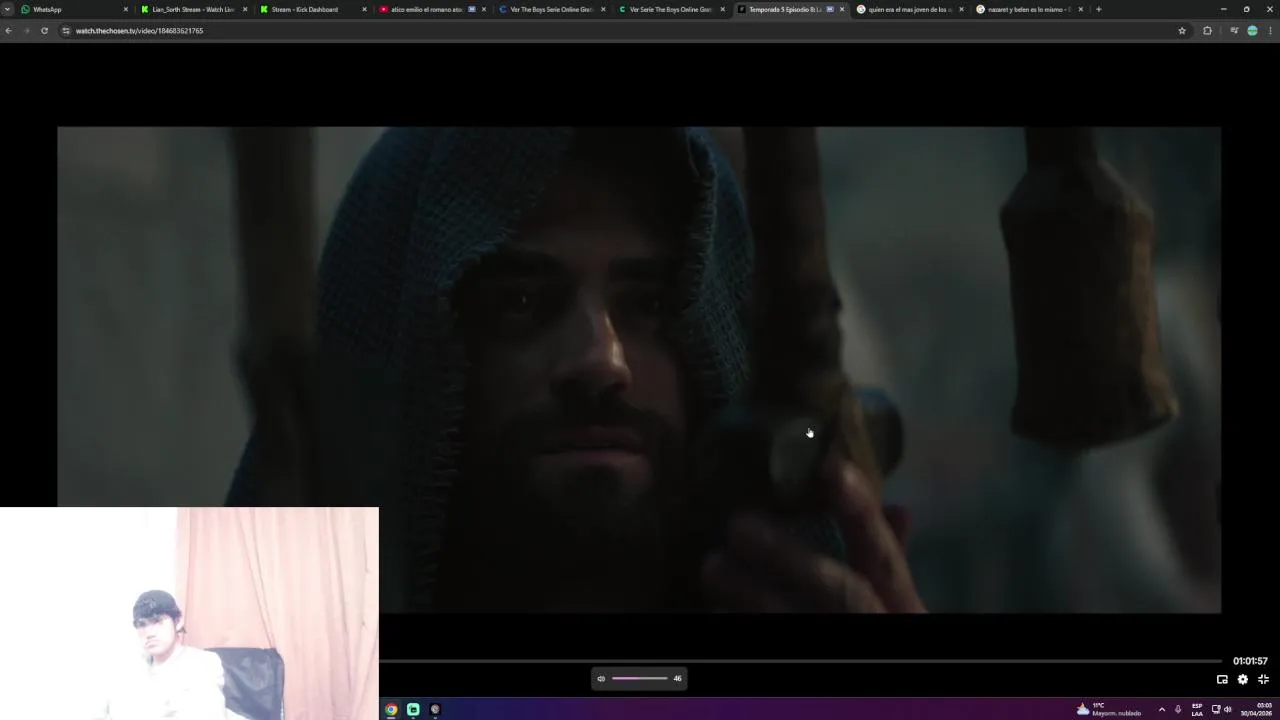Viewport: 1280px width, 720px height.
Task: Open the green taskbar app icon
Action: tap(413, 709)
